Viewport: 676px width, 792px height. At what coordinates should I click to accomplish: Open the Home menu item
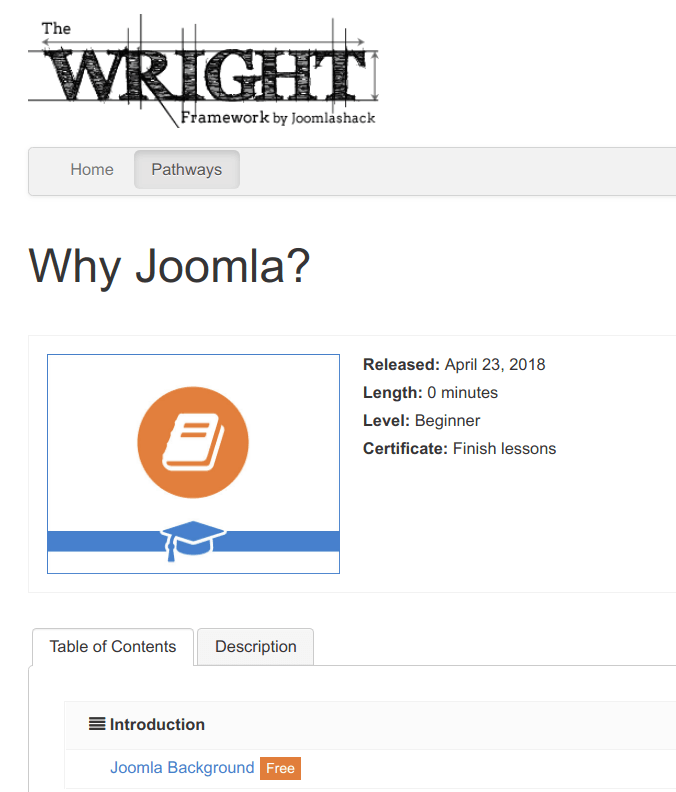[x=92, y=170]
